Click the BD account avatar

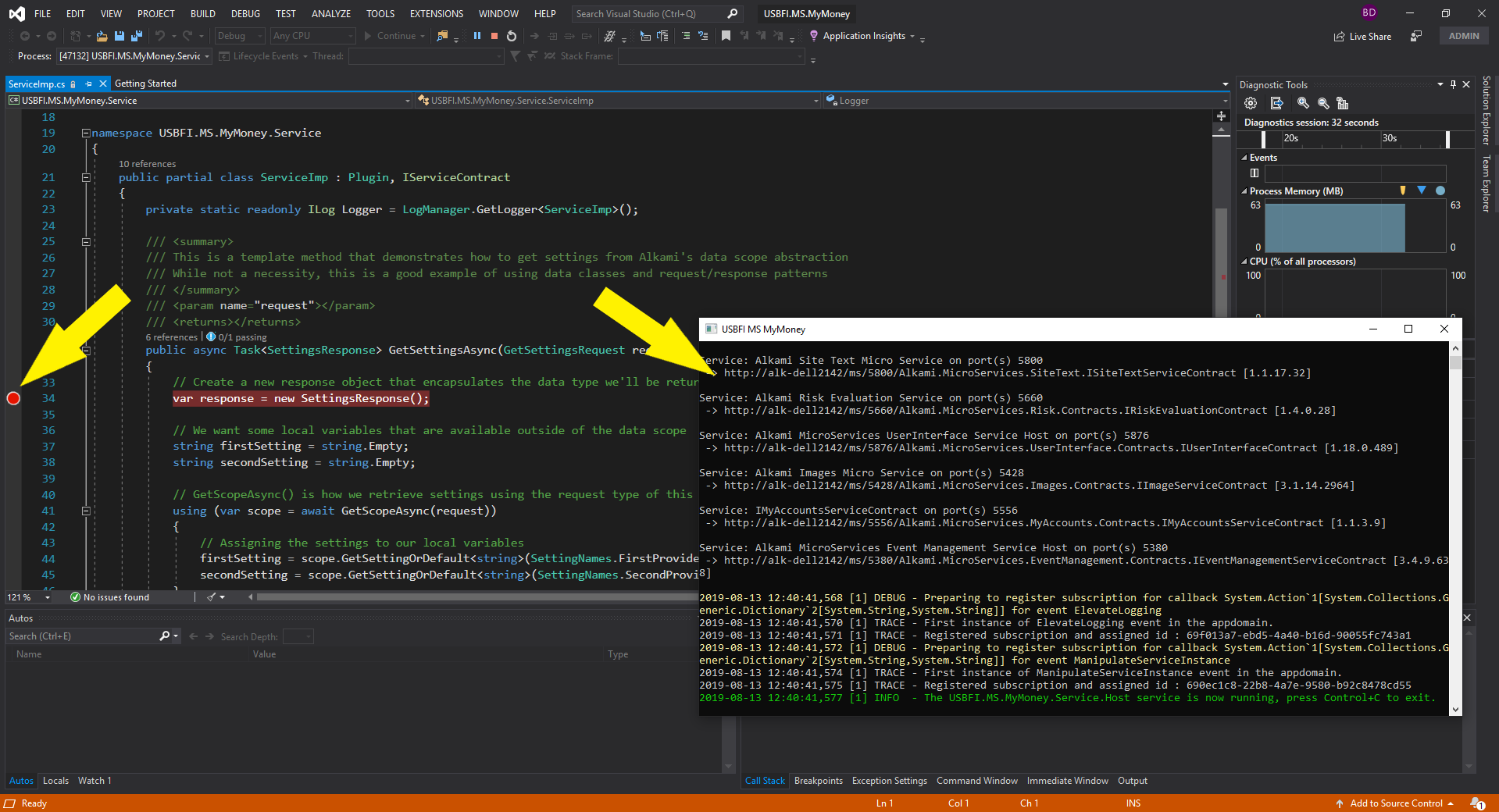pyautogui.click(x=1369, y=12)
